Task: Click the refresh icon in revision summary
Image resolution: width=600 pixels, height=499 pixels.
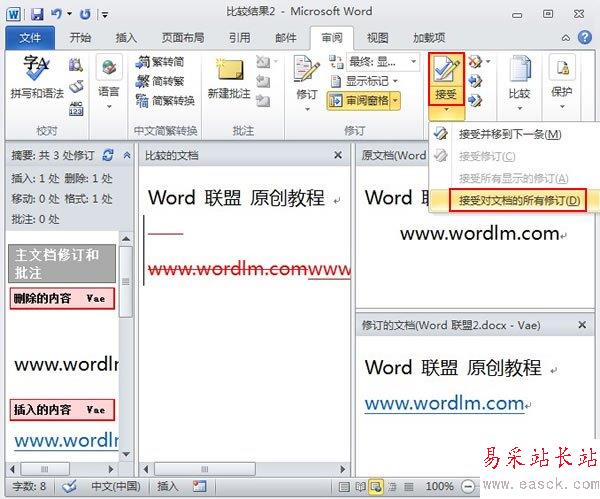Action: click(108, 155)
